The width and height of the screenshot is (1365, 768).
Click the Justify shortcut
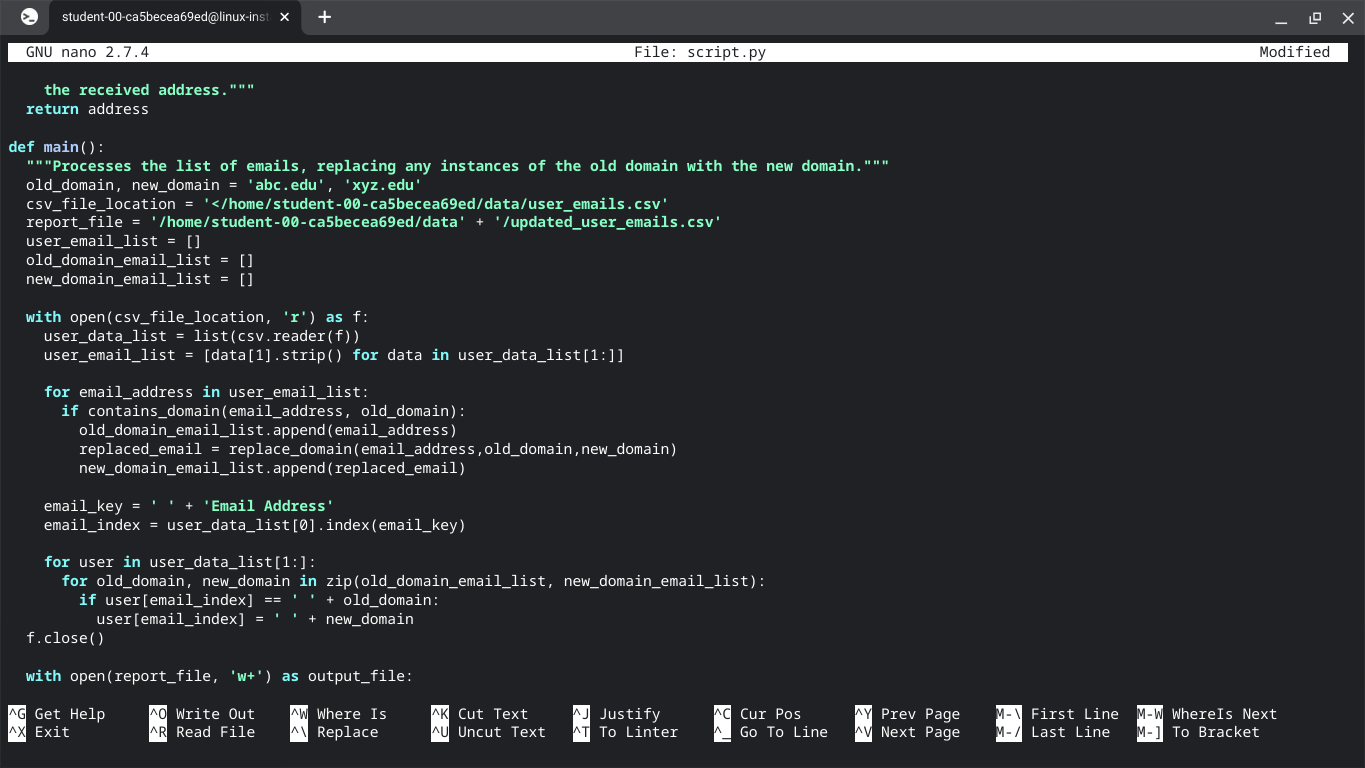tap(616, 714)
